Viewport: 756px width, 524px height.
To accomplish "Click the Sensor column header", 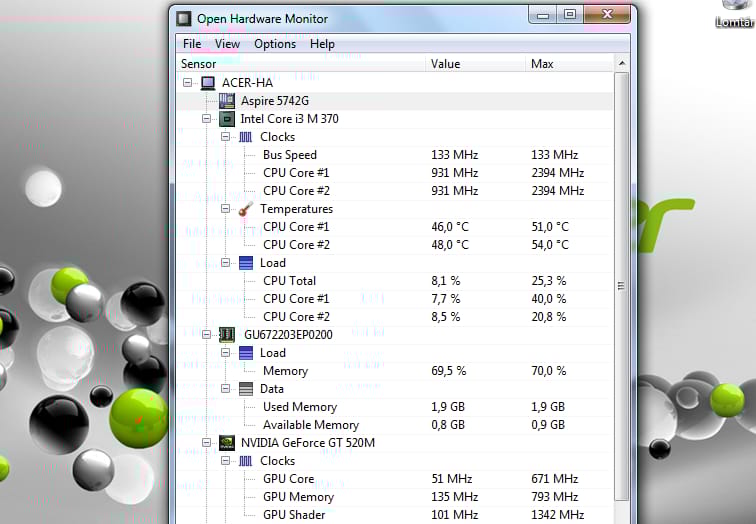I will pyautogui.click(x=302, y=64).
